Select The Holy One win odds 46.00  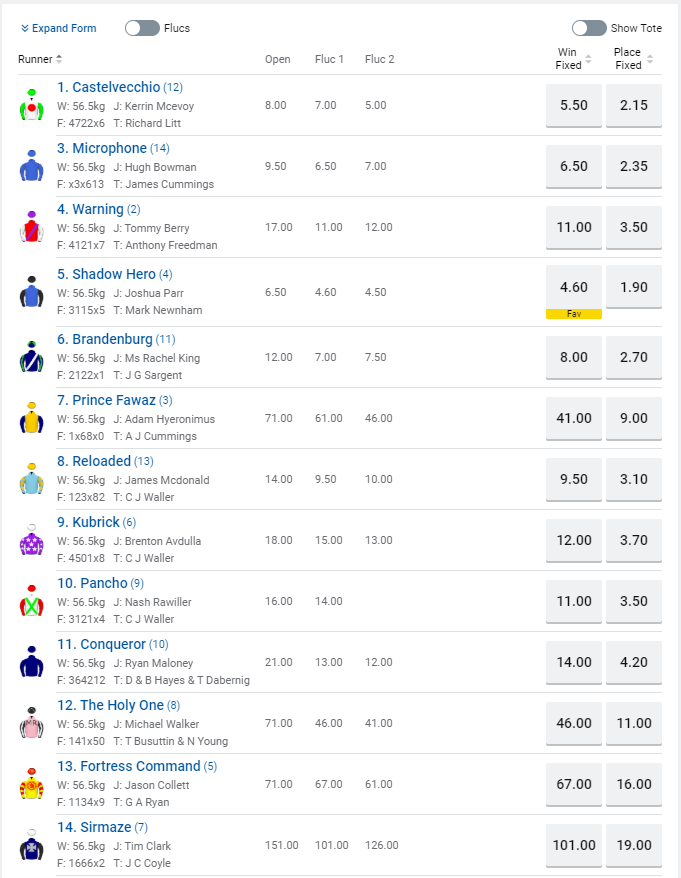tap(574, 723)
